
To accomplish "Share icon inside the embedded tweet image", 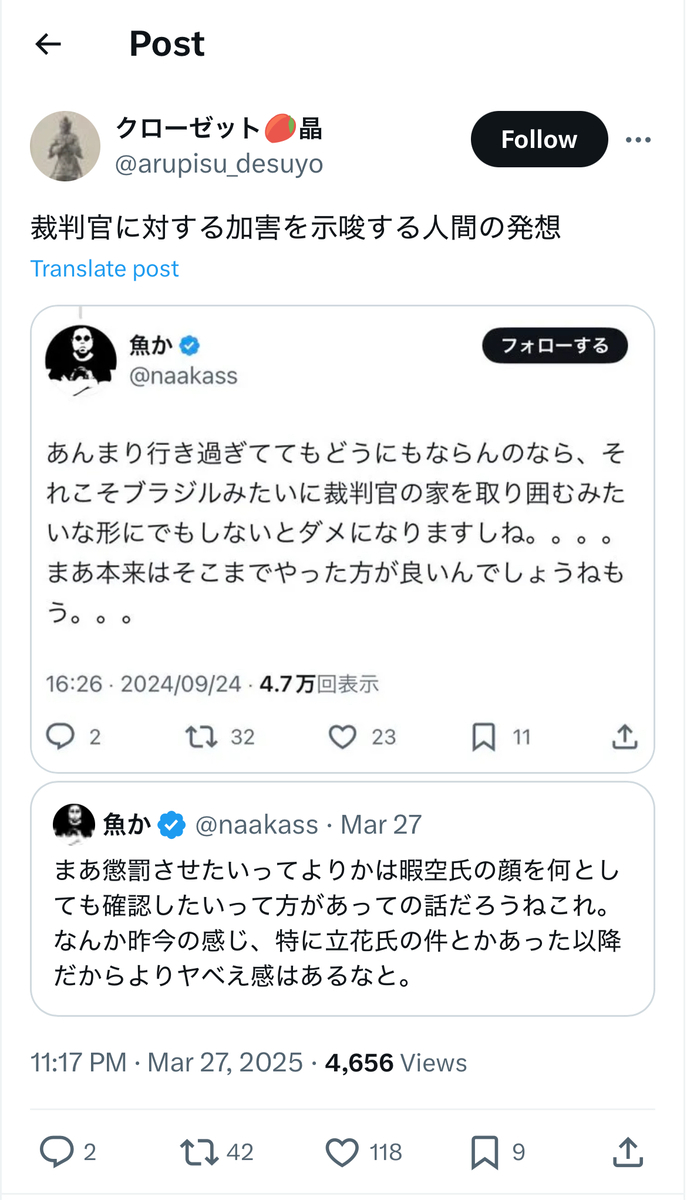I will pyautogui.click(x=624, y=737).
